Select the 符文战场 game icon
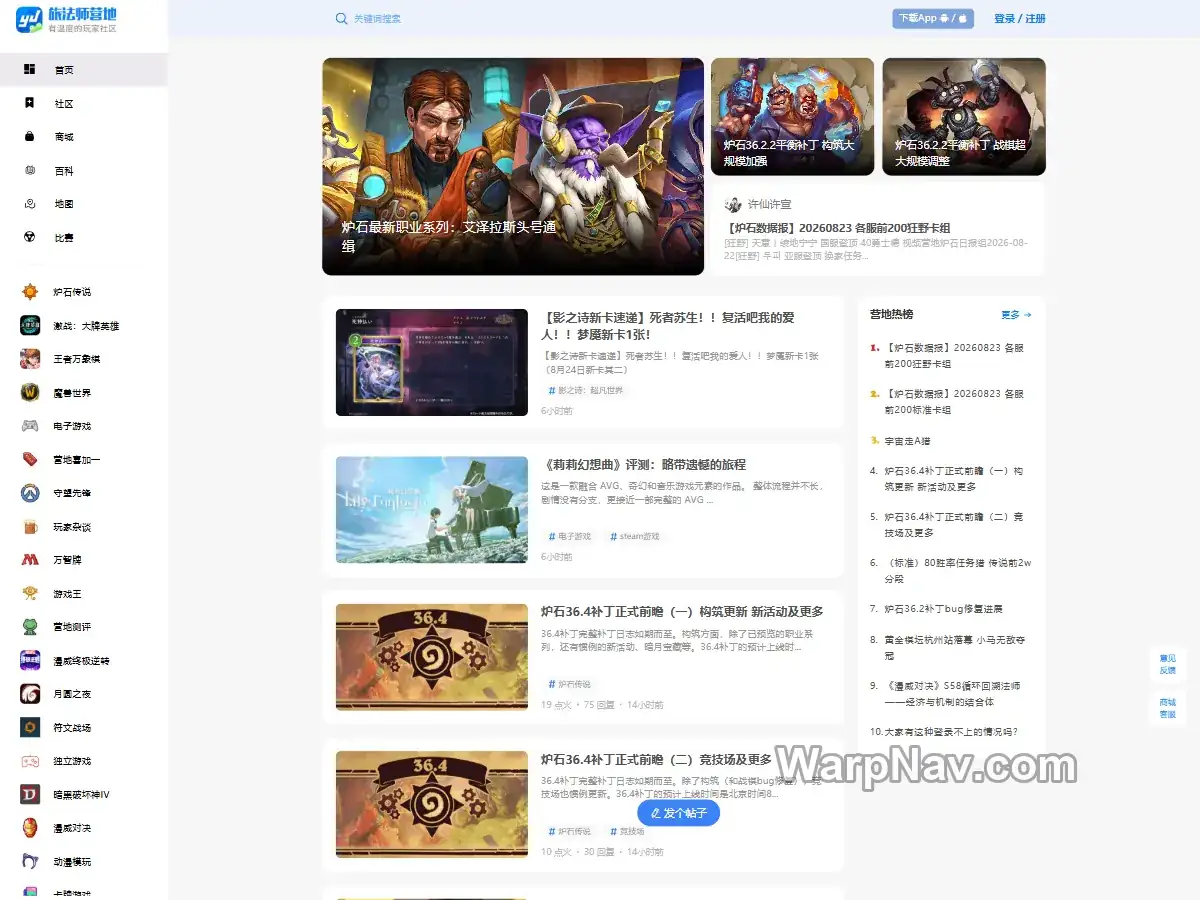Viewport: 1200px width, 900px height. click(x=30, y=727)
